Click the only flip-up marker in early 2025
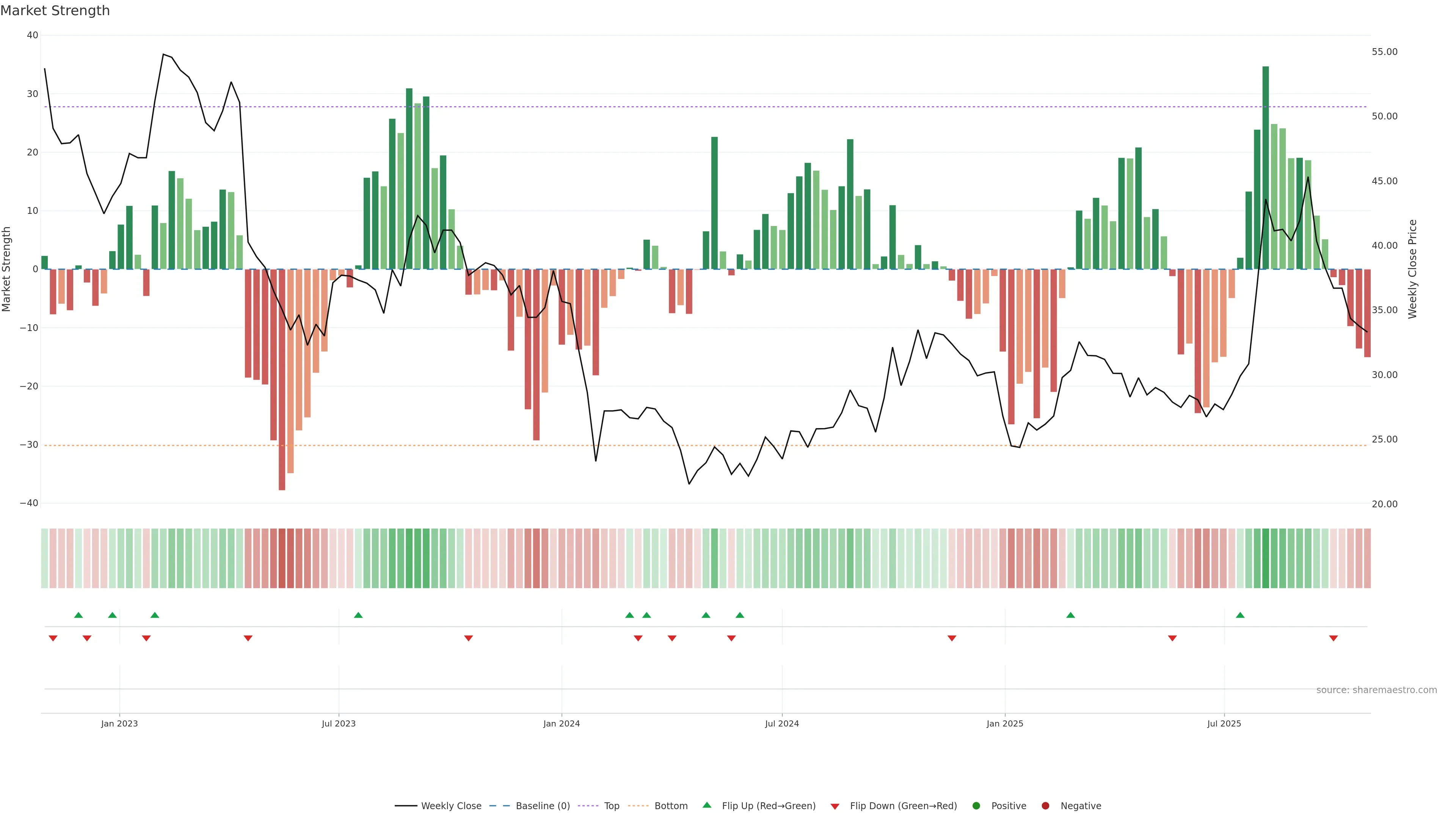This screenshot has width=1456, height=819. (x=1070, y=615)
